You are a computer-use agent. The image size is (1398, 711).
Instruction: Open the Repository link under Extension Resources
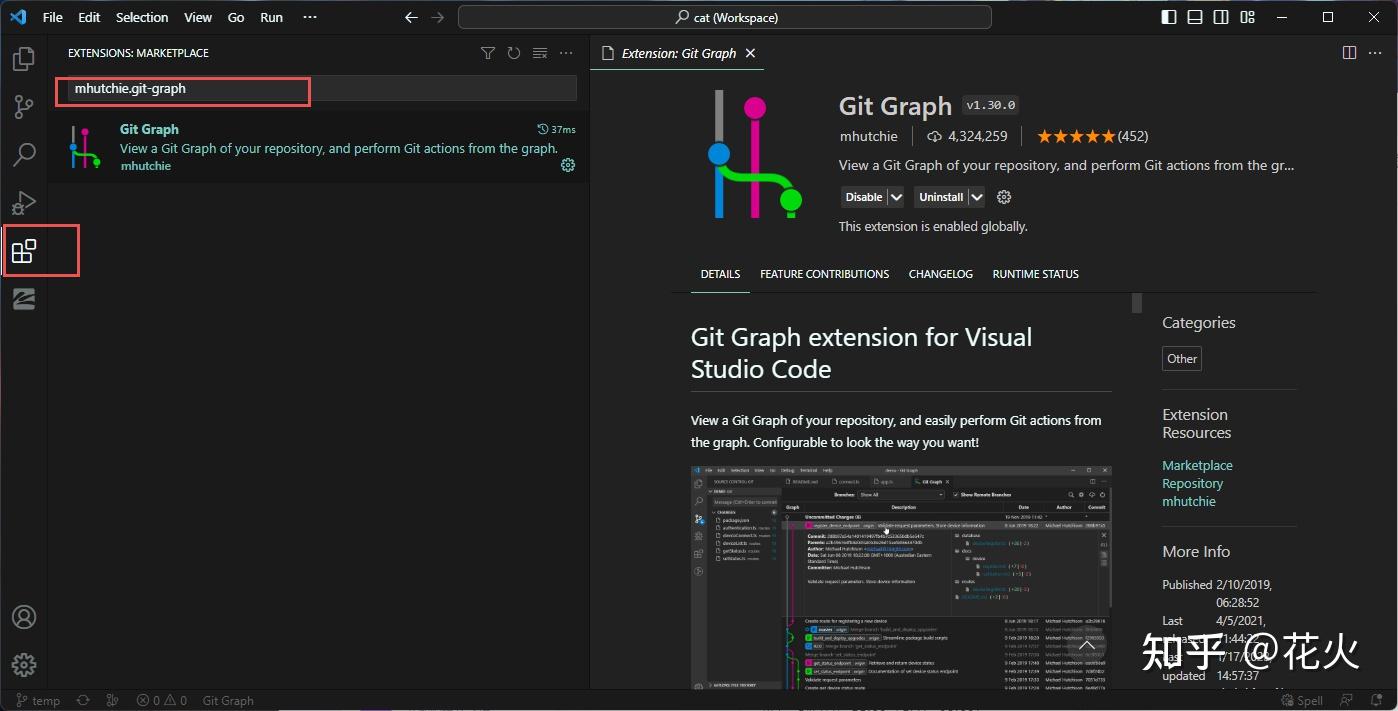[1192, 483]
